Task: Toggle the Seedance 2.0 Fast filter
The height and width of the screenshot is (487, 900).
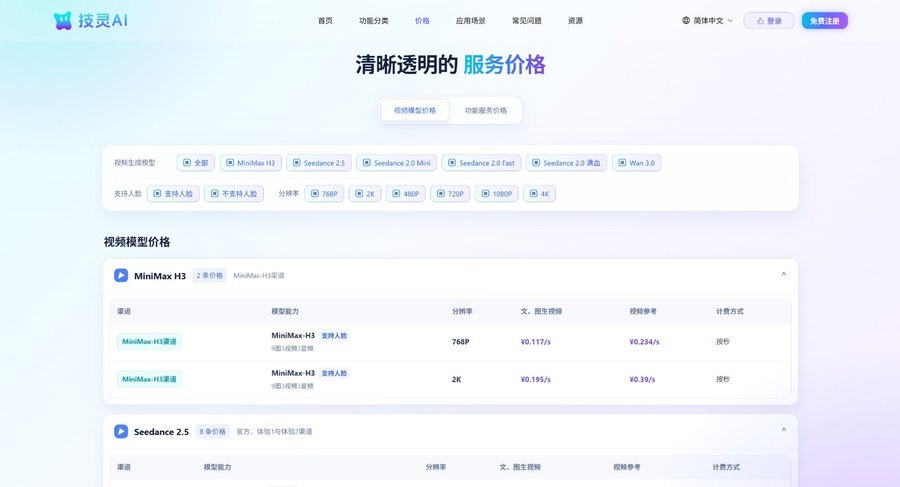Action: (x=482, y=163)
